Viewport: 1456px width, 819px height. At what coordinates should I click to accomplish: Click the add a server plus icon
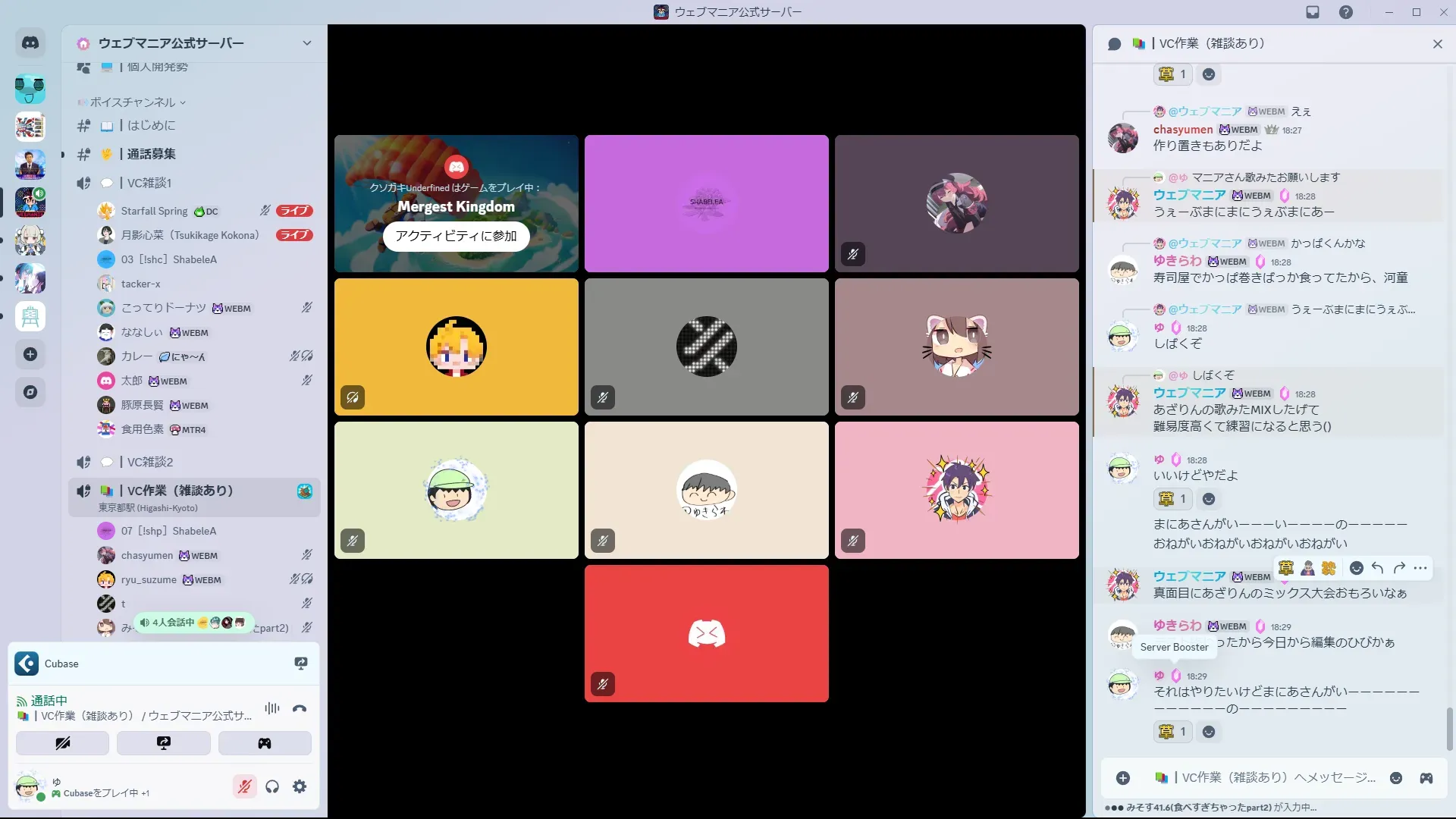click(x=30, y=354)
